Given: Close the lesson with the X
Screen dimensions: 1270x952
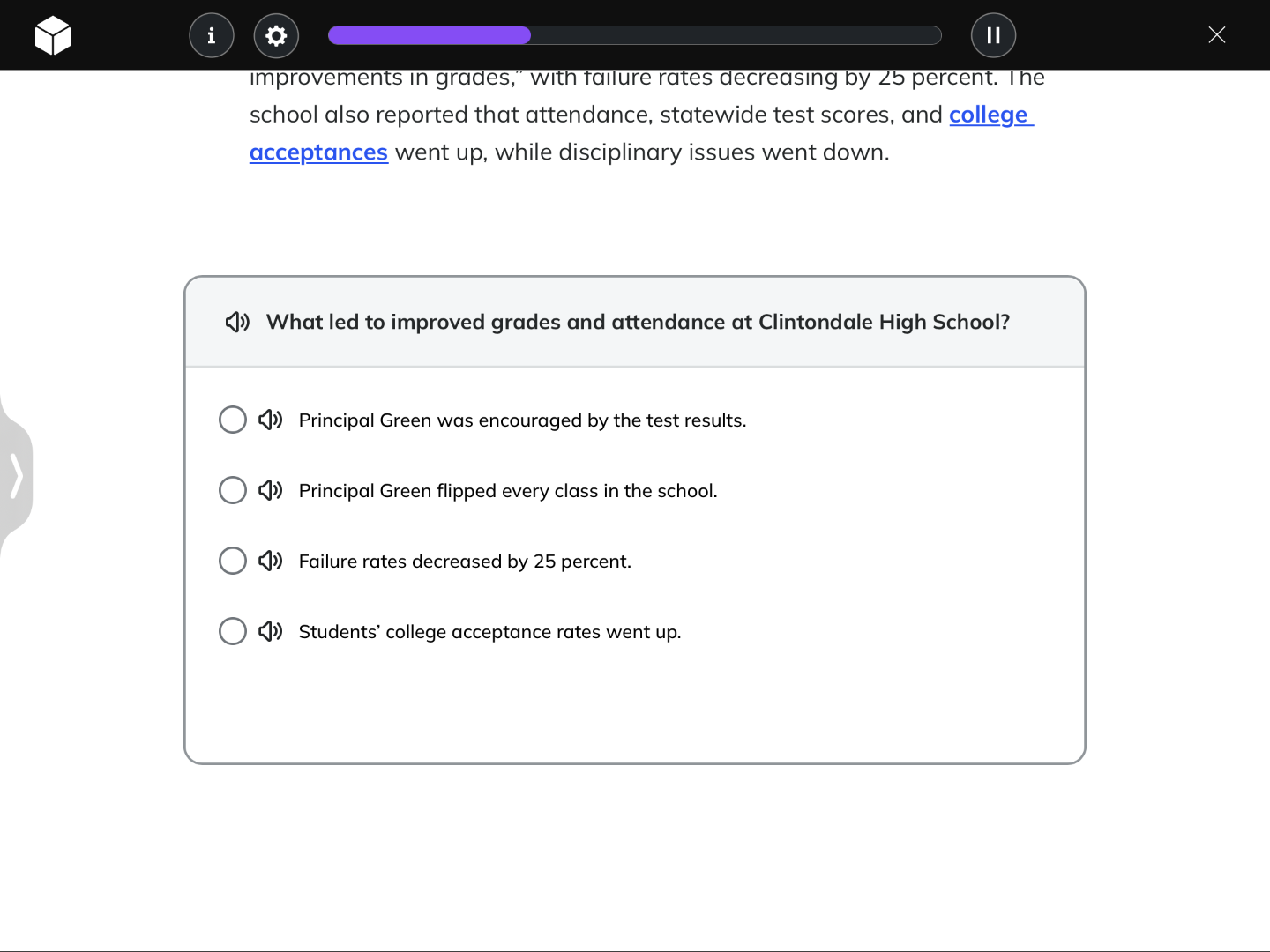Looking at the screenshot, I should [x=1217, y=34].
